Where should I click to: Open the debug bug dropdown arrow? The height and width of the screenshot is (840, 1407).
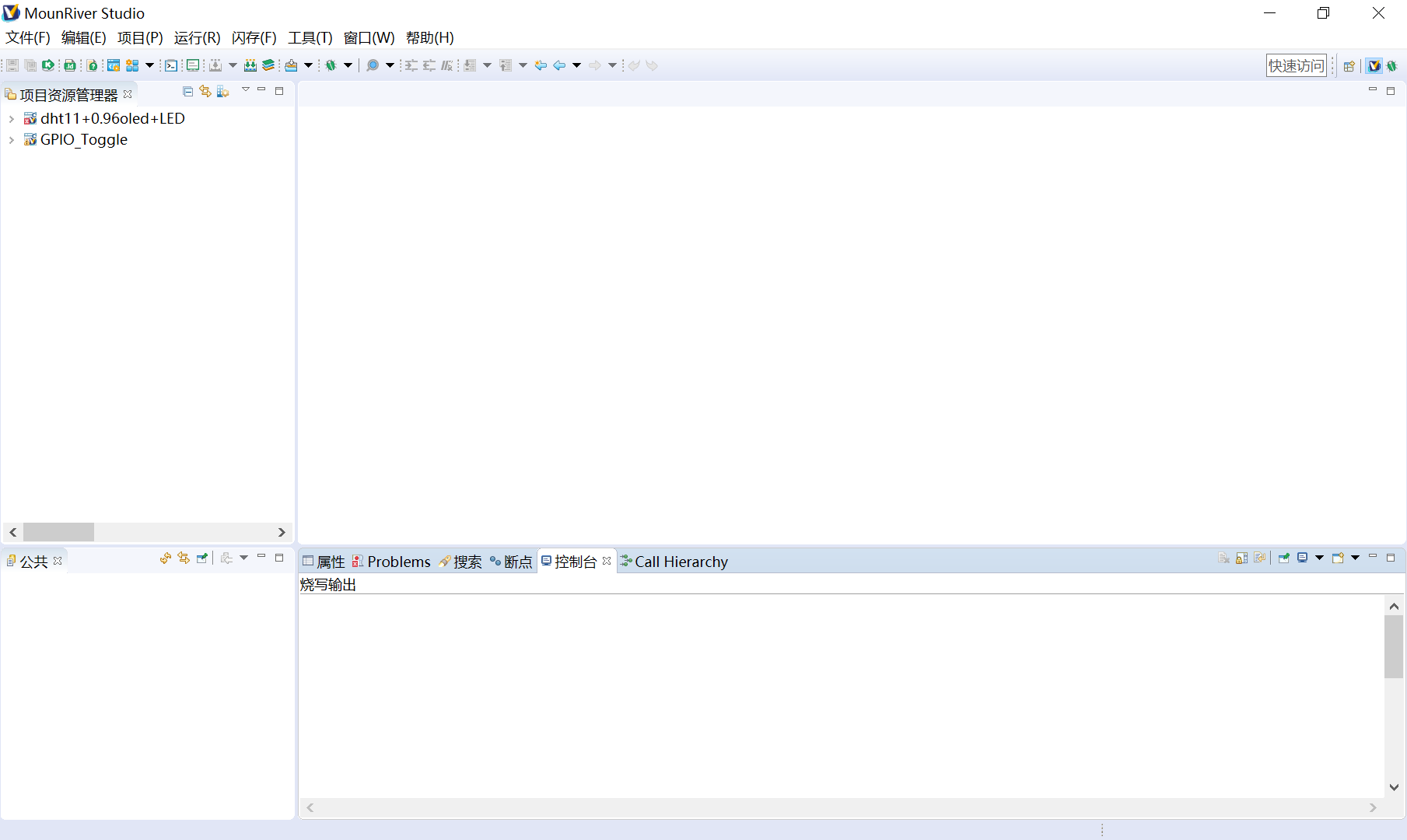pyautogui.click(x=348, y=65)
